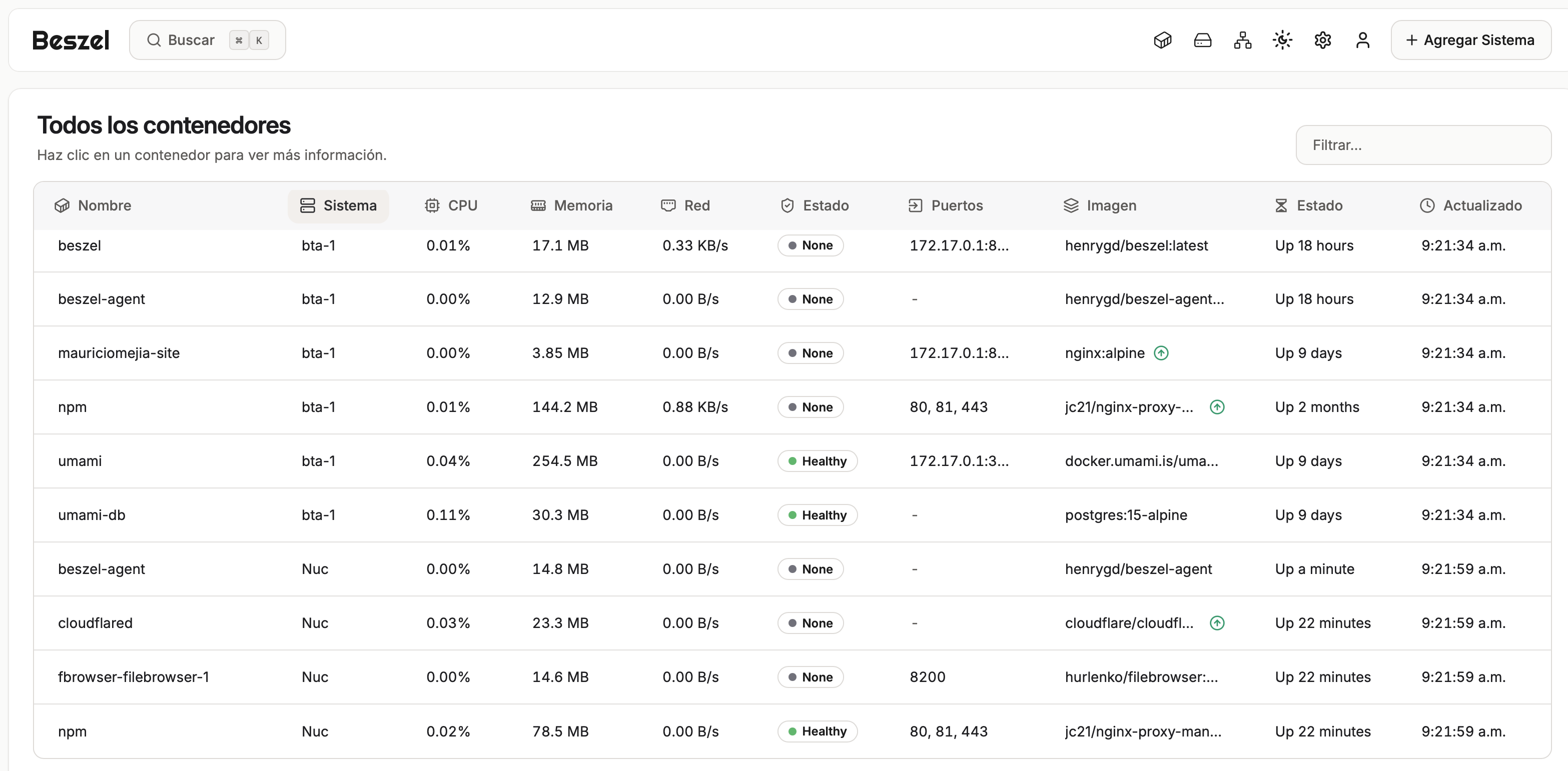Click update icon beside cloudflare/cloudfl... image
The height and width of the screenshot is (771, 1568).
tap(1217, 623)
